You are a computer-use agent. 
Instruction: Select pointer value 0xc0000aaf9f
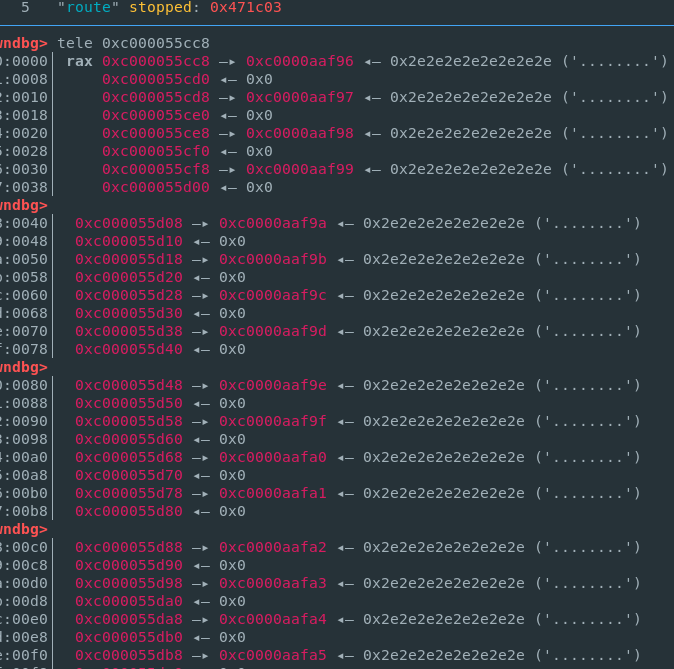tap(273, 421)
